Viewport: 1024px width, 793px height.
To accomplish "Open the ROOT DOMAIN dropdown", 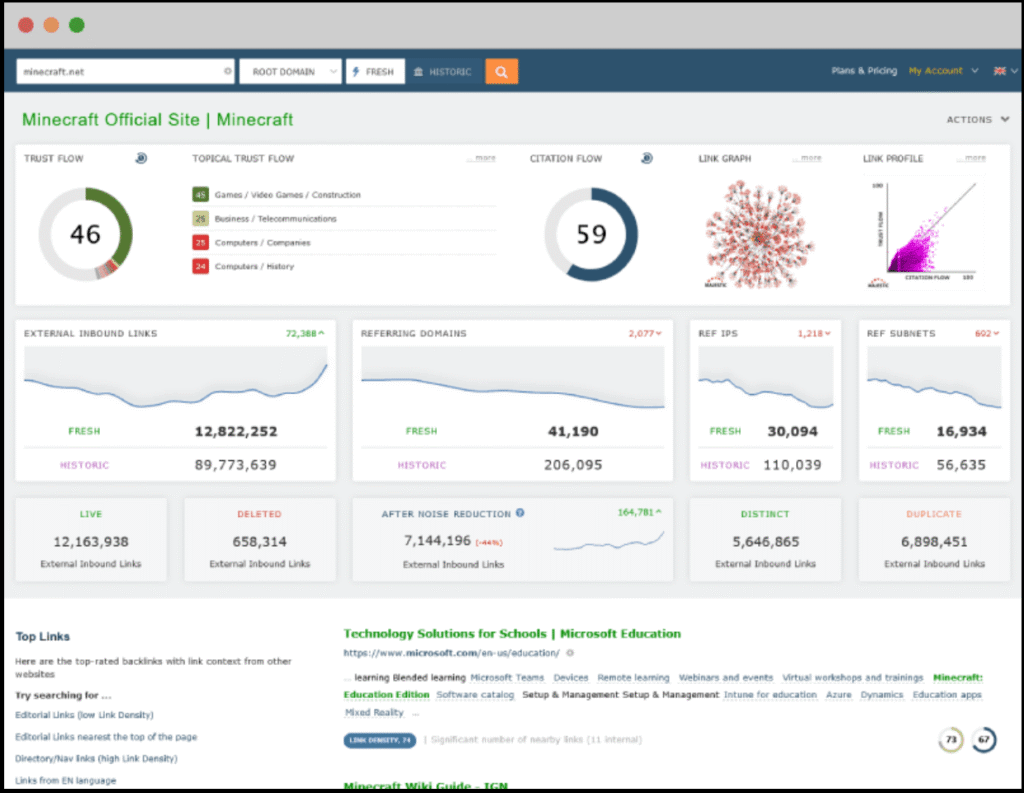I will 290,71.
